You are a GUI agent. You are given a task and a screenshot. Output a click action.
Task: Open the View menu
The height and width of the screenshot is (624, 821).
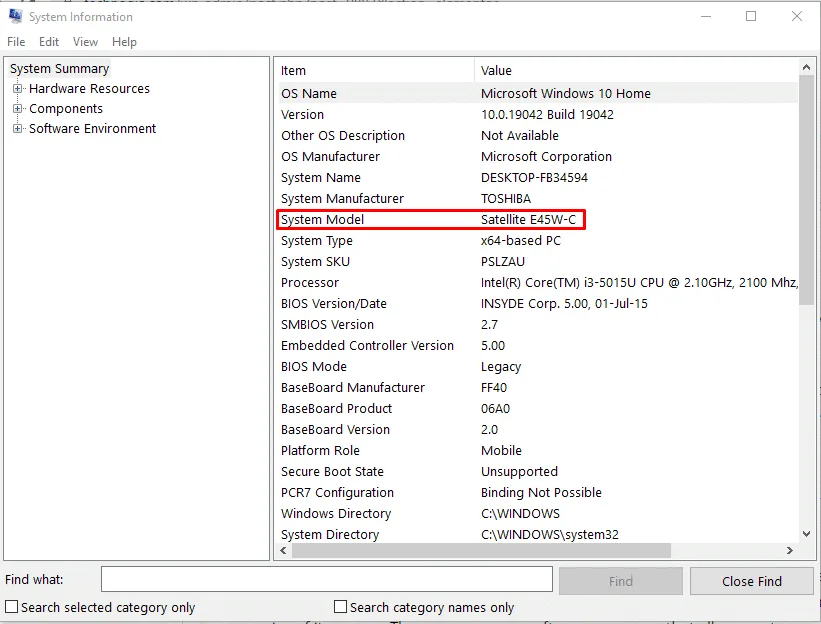pos(85,42)
